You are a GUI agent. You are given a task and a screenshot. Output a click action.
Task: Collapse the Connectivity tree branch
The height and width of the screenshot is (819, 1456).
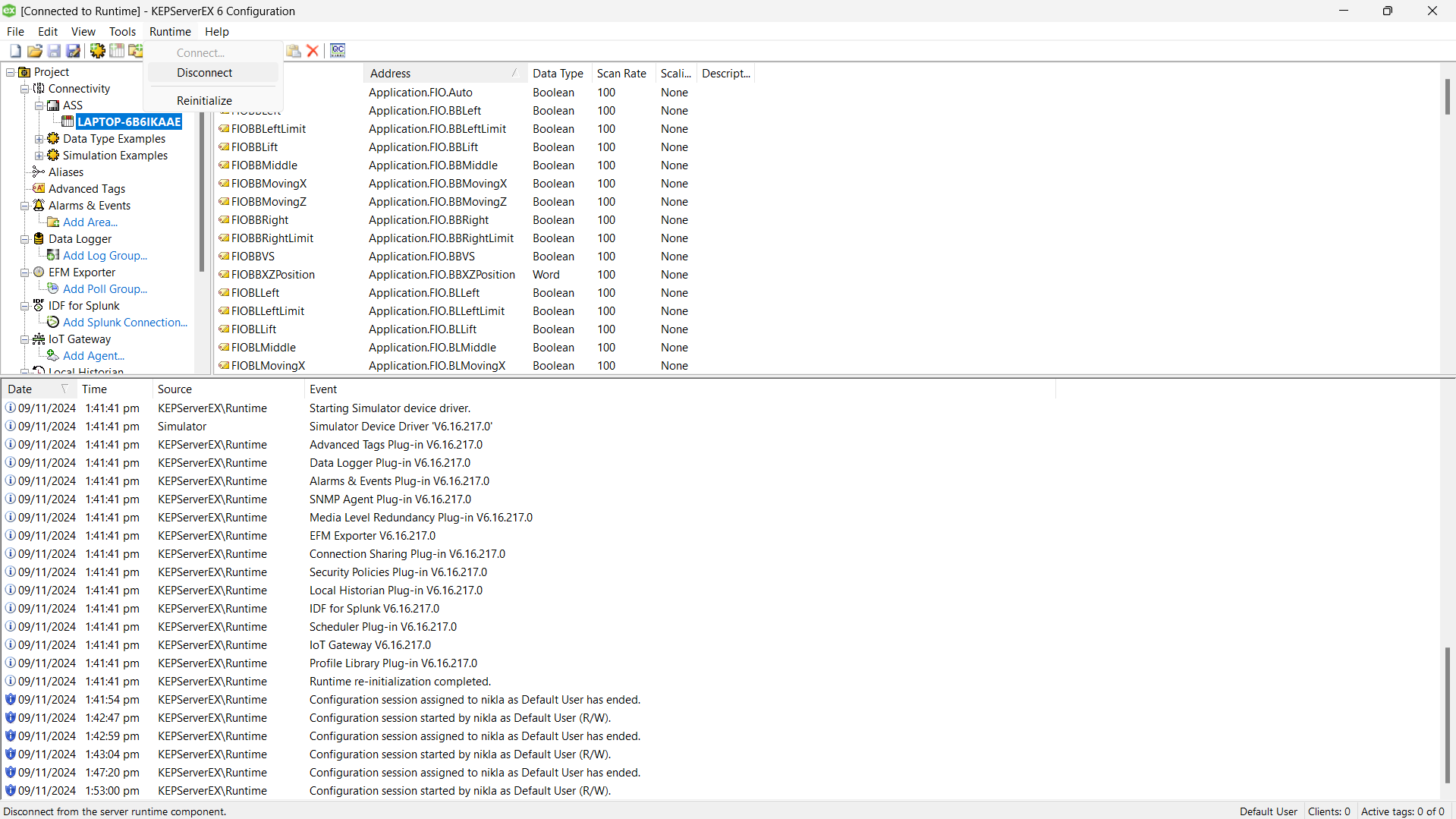(x=25, y=88)
